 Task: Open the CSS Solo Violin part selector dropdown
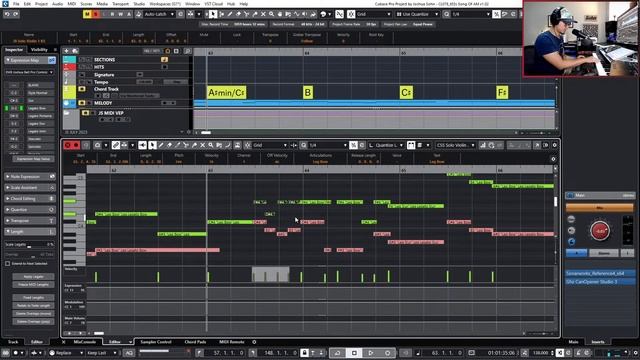pyautogui.click(x=456, y=145)
